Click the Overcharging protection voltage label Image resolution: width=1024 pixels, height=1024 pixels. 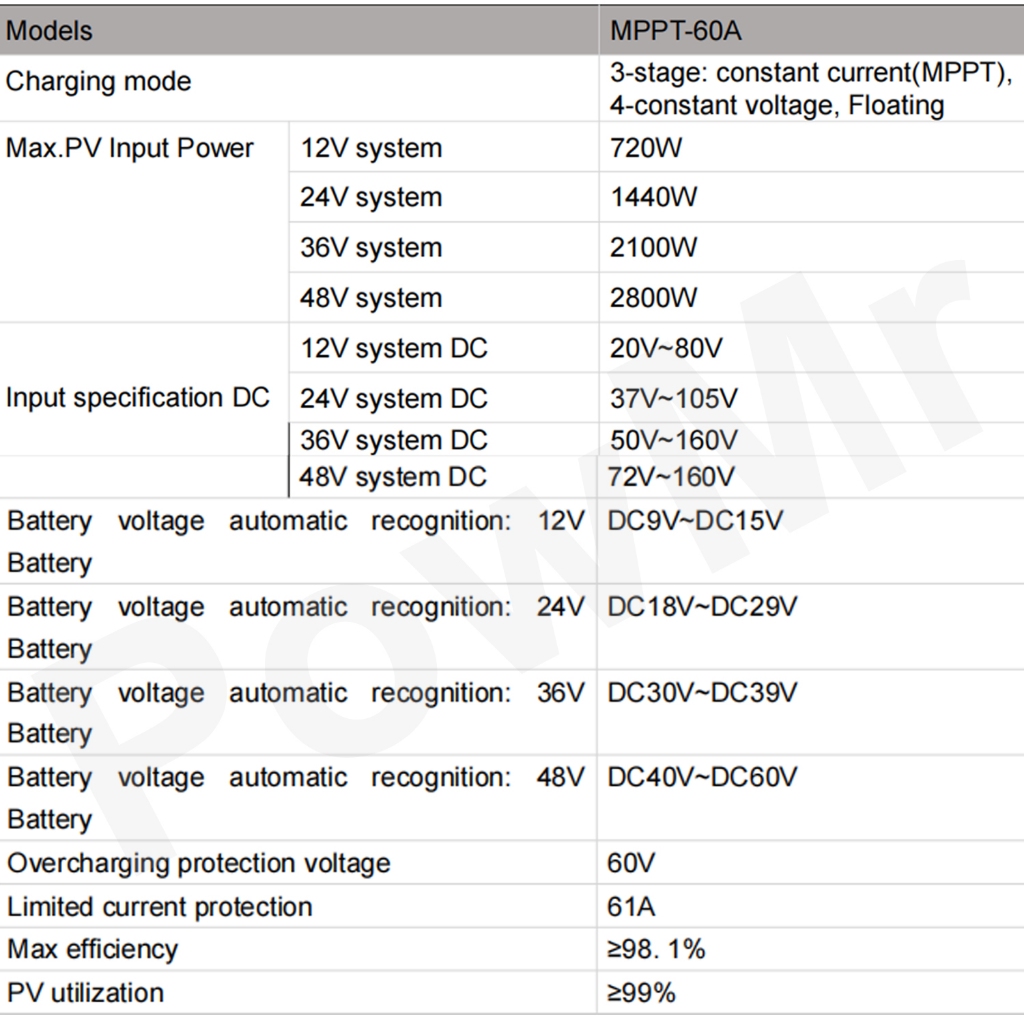coord(198,863)
